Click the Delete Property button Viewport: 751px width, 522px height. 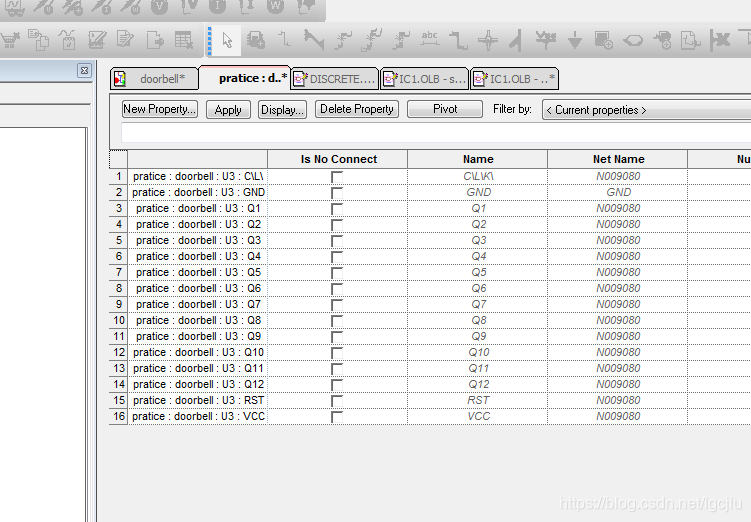tap(357, 109)
